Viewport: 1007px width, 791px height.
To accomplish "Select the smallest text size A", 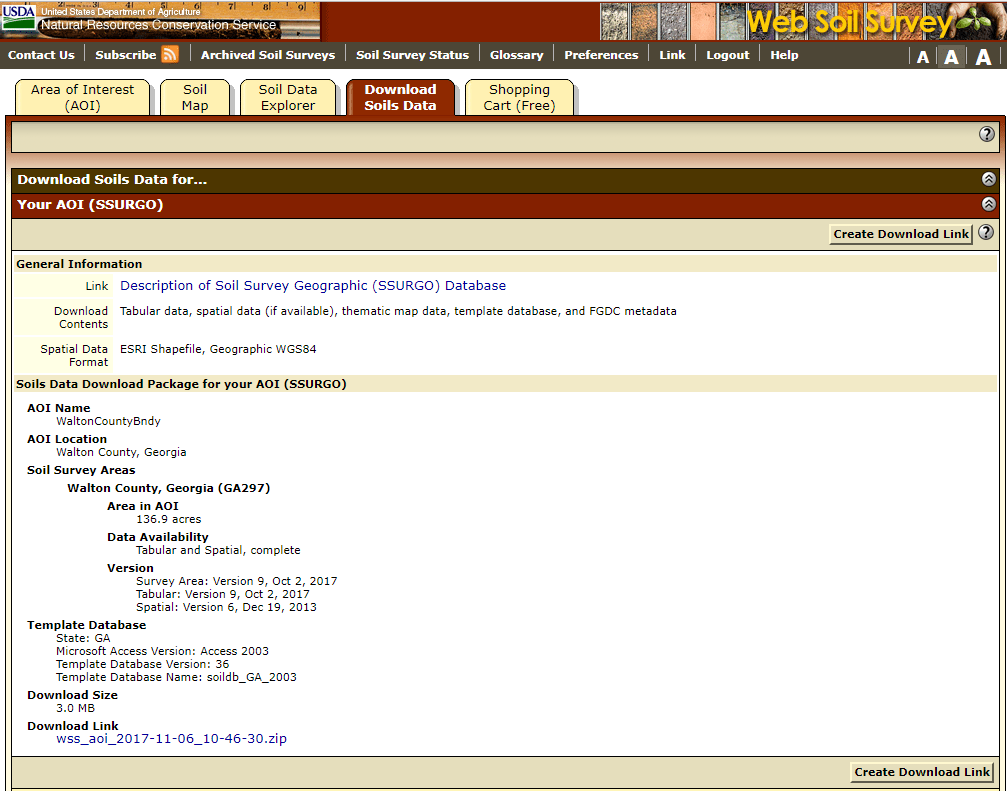I will (x=923, y=57).
